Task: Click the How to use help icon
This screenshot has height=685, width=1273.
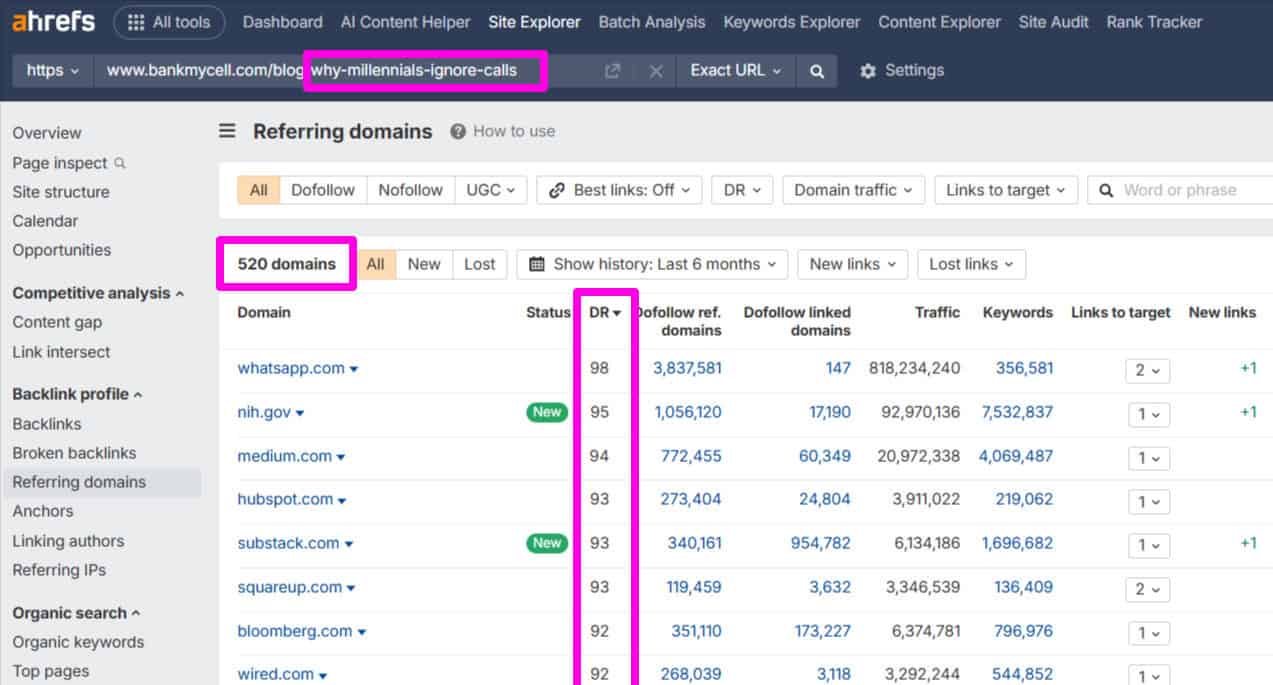Action: 456,131
